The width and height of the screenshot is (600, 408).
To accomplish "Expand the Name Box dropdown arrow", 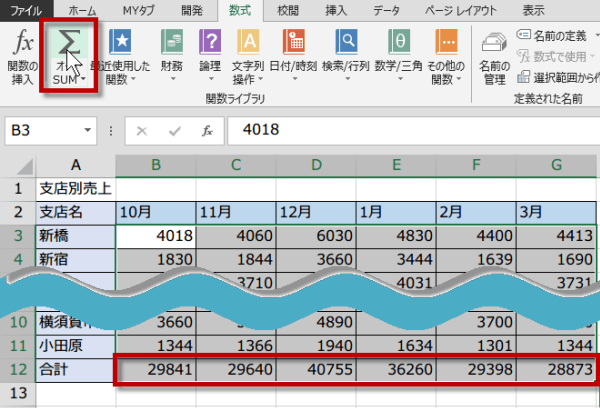I will [x=89, y=130].
